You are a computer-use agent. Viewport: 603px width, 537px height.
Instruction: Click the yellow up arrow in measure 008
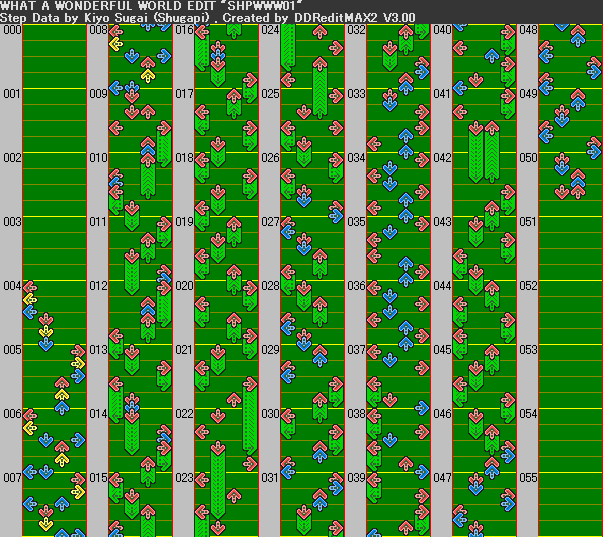click(148, 76)
